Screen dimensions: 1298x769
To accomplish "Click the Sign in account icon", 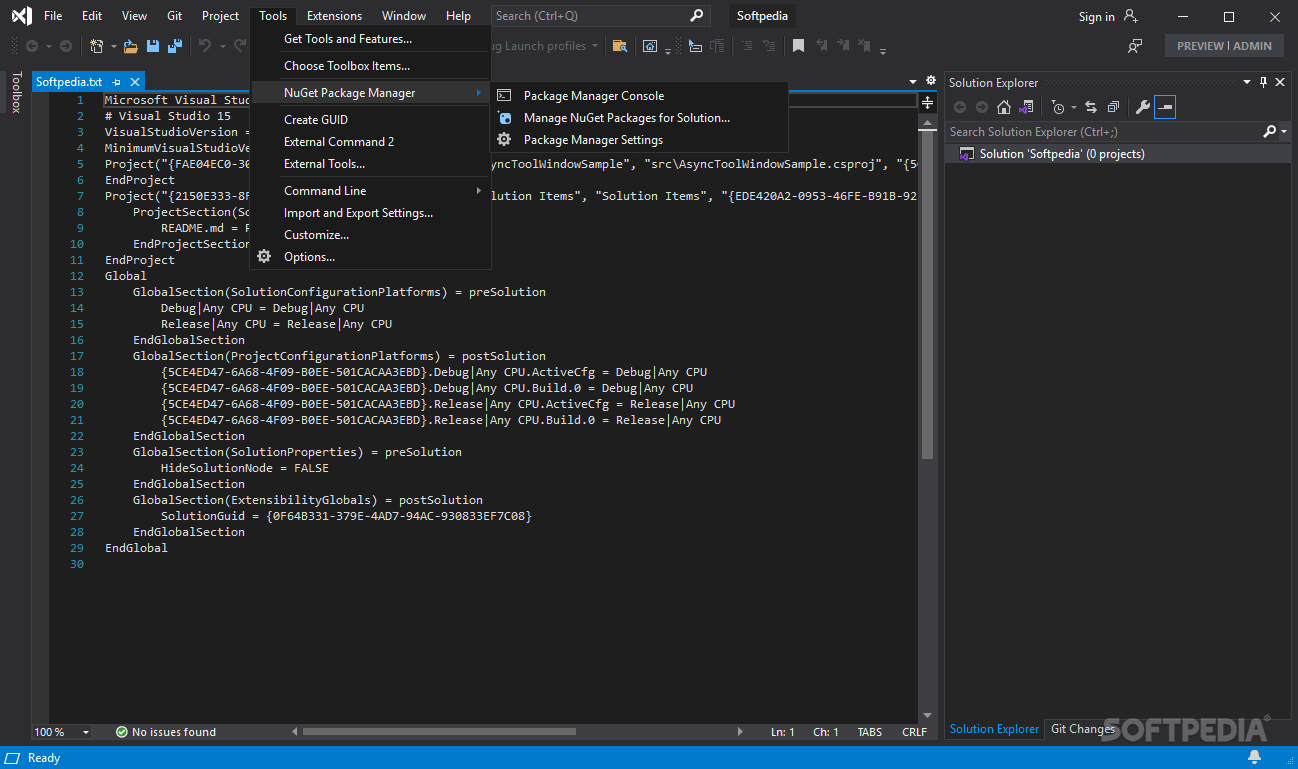I will [1131, 16].
